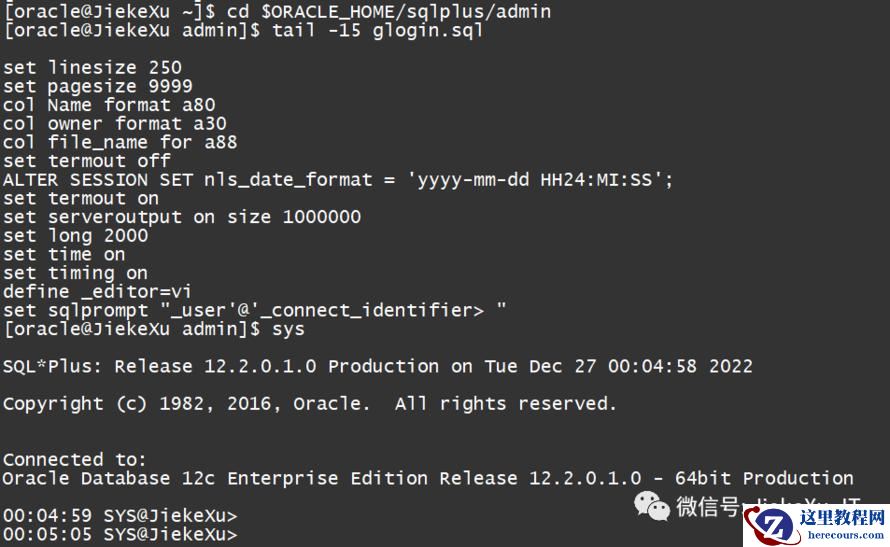Viewport: 890px width, 547px height.
Task: Click the 'set linesize 250' line
Action: (93, 68)
